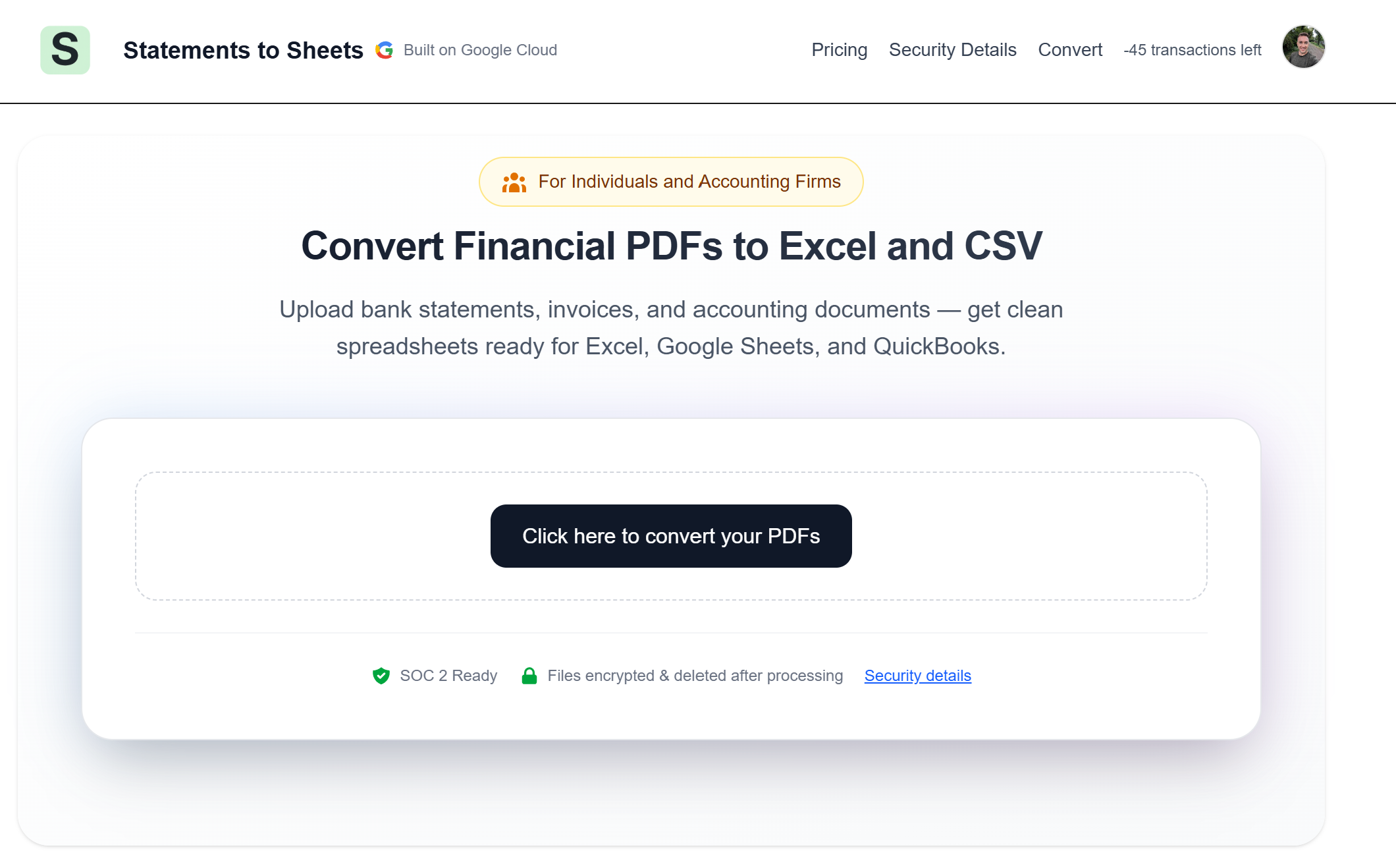Click the green padlock icon
The height and width of the screenshot is (868, 1396).
click(529, 676)
